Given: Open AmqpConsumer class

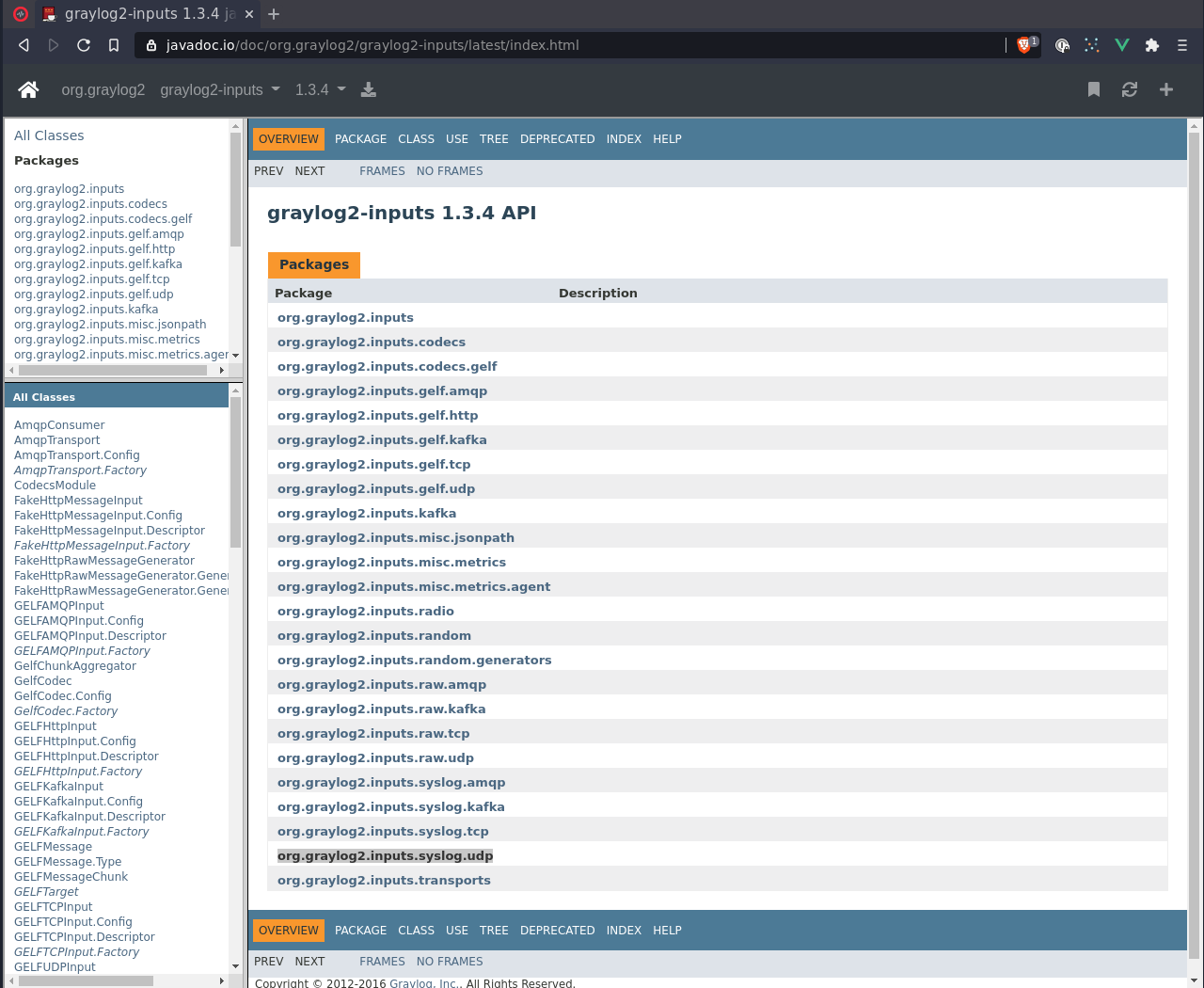Looking at the screenshot, I should point(59,425).
